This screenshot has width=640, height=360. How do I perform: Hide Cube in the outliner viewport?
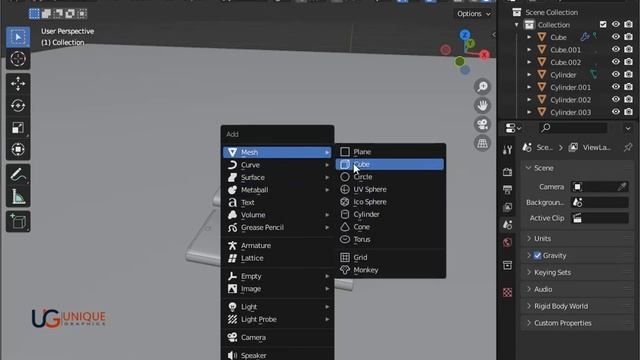point(616,37)
